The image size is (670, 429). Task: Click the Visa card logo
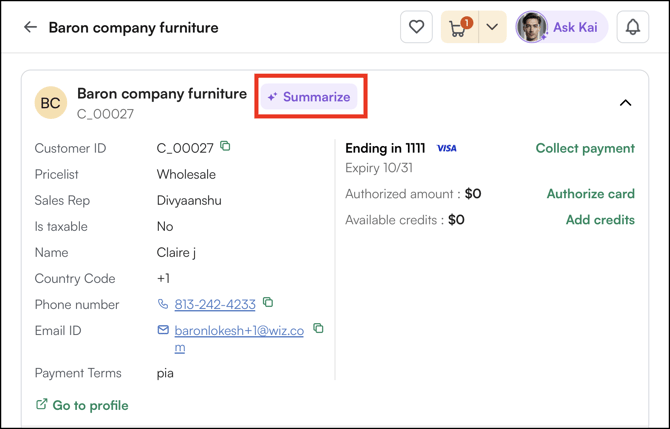point(447,149)
